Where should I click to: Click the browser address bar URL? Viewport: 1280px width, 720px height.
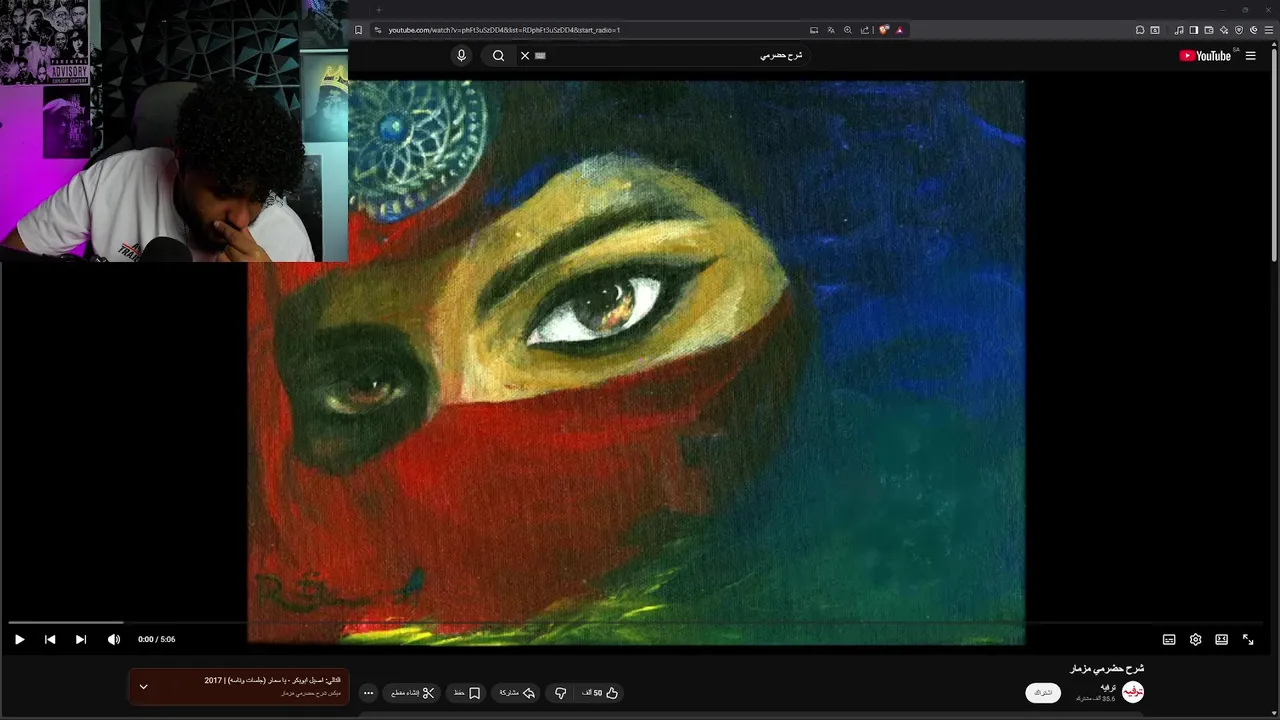coord(504,30)
